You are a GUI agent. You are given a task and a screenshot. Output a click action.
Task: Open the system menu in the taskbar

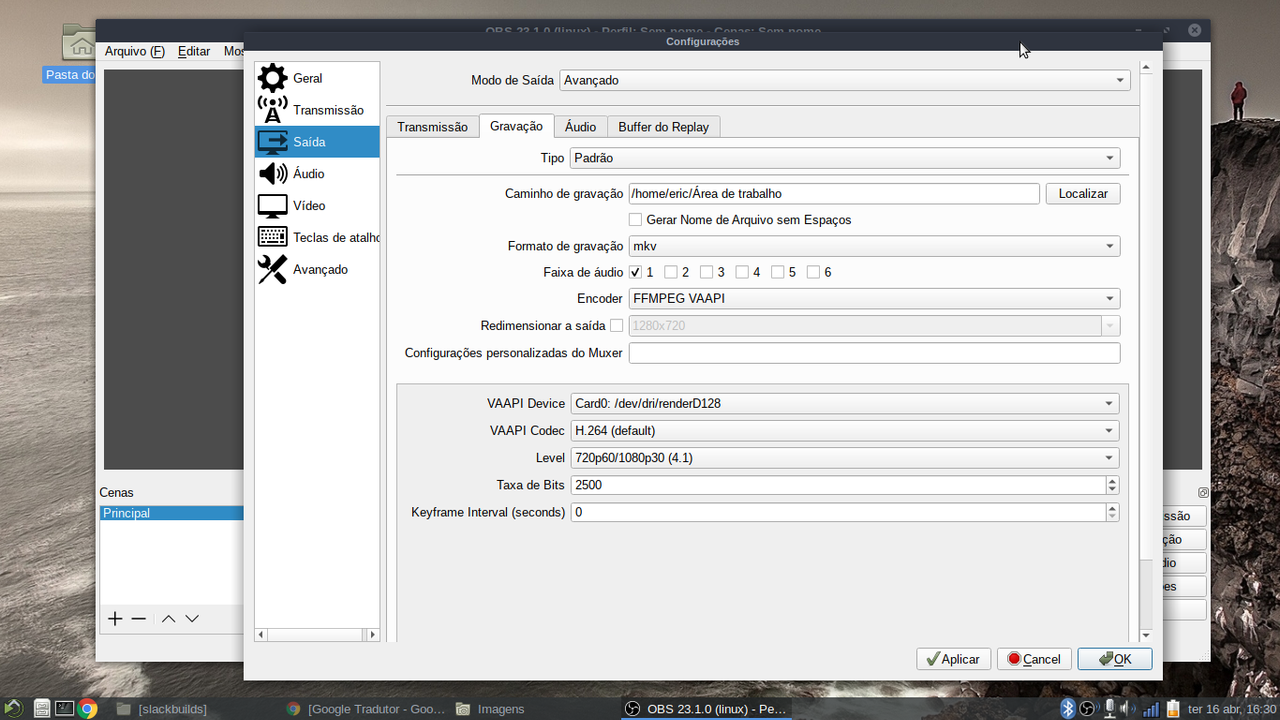(x=15, y=709)
